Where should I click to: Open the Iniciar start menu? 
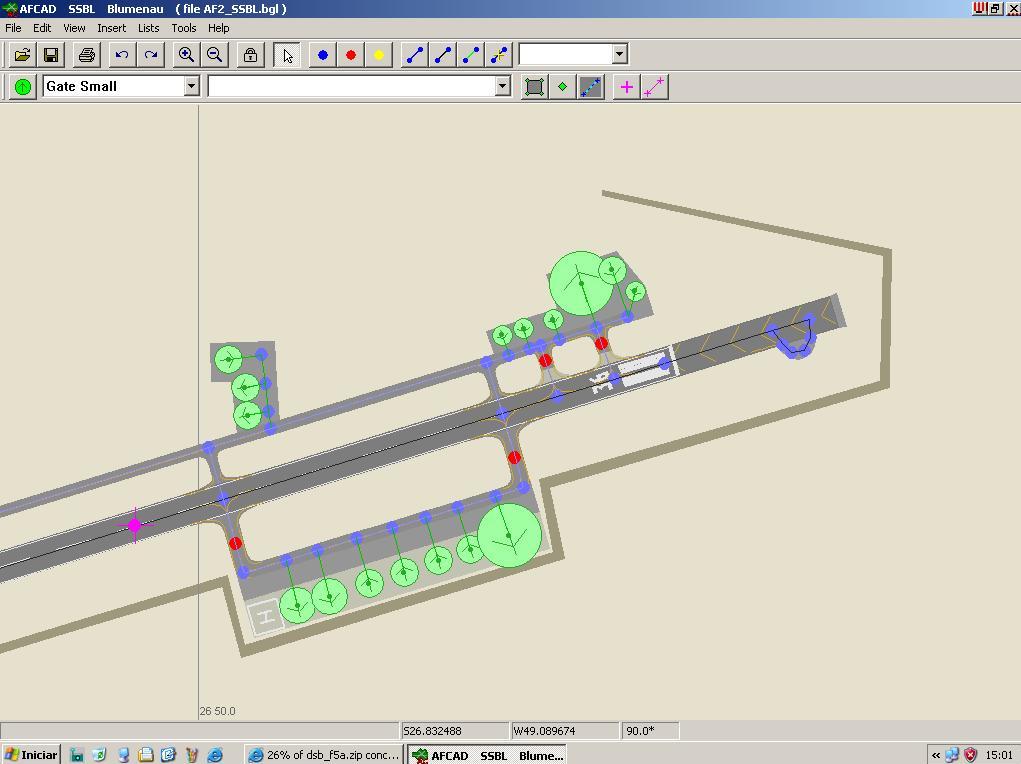(31, 755)
